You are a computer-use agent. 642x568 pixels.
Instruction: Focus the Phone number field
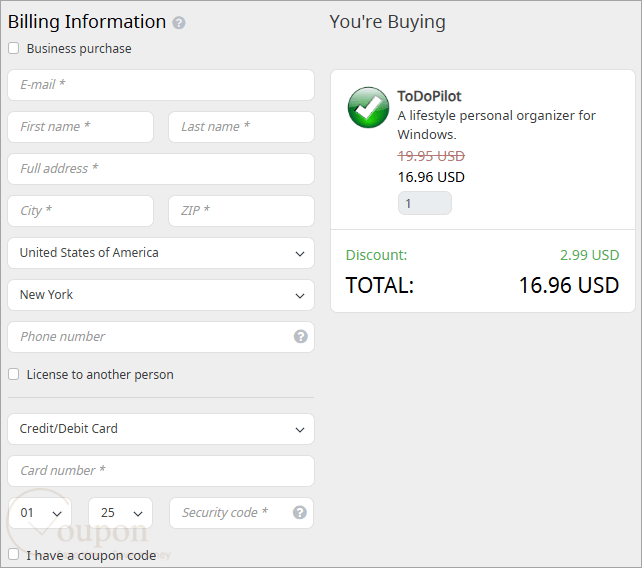(161, 337)
